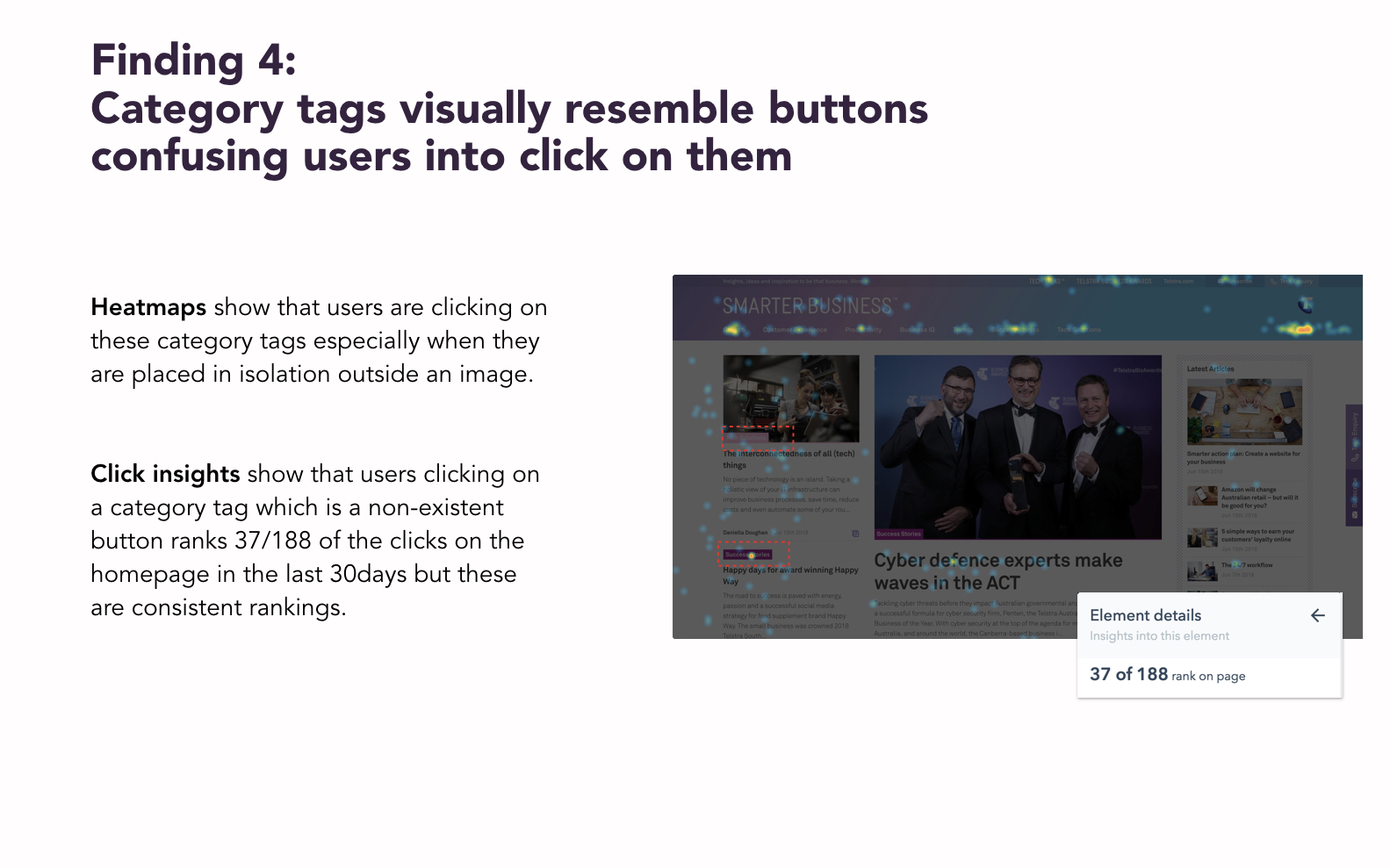Click the Telstra.com top link
Image resolution: width=1390 pixels, height=868 pixels.
[1178, 282]
